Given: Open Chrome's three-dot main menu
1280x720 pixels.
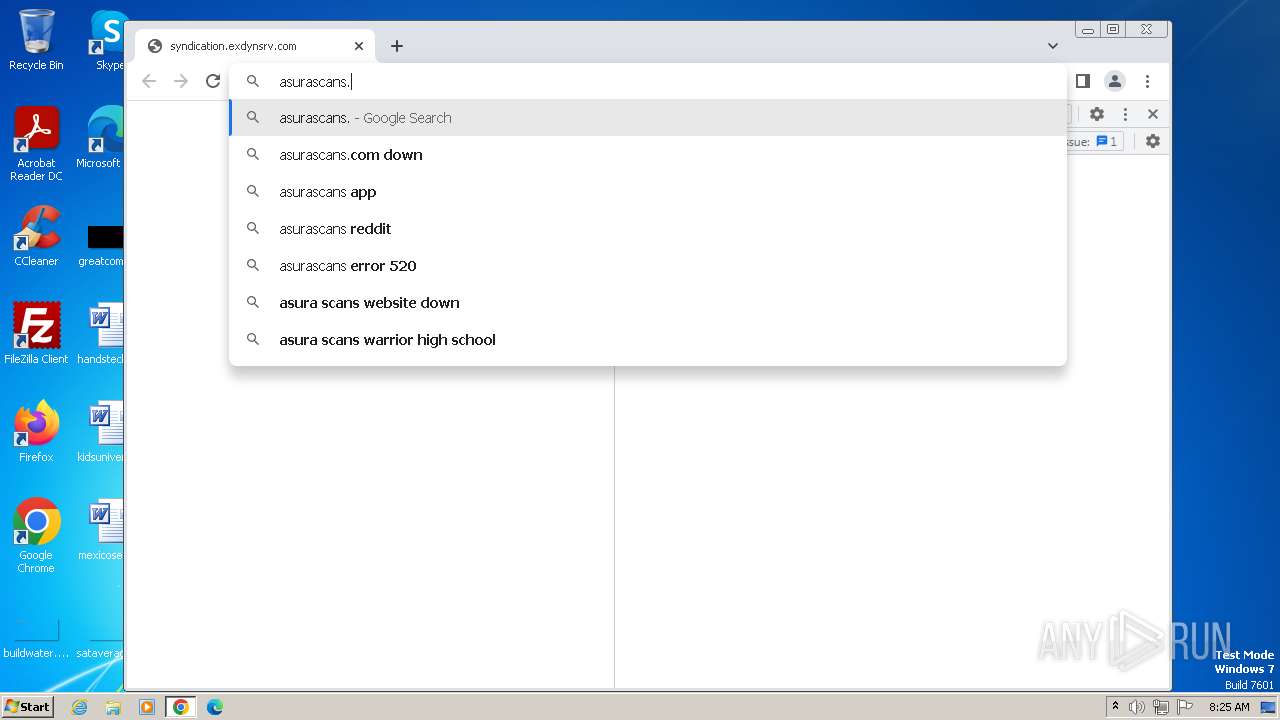Looking at the screenshot, I should (1147, 81).
